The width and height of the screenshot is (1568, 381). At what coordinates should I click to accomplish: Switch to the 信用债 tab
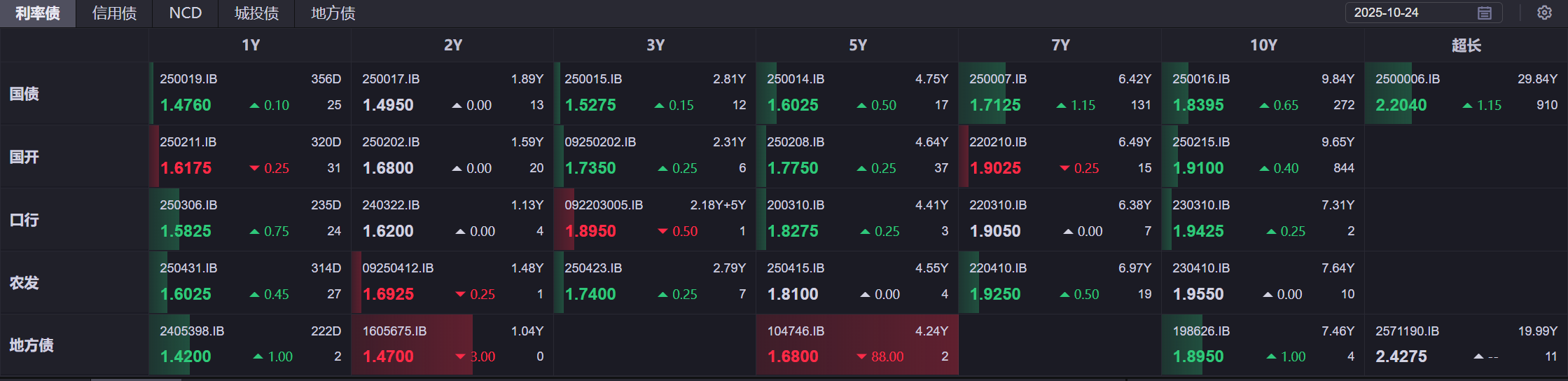[x=114, y=13]
